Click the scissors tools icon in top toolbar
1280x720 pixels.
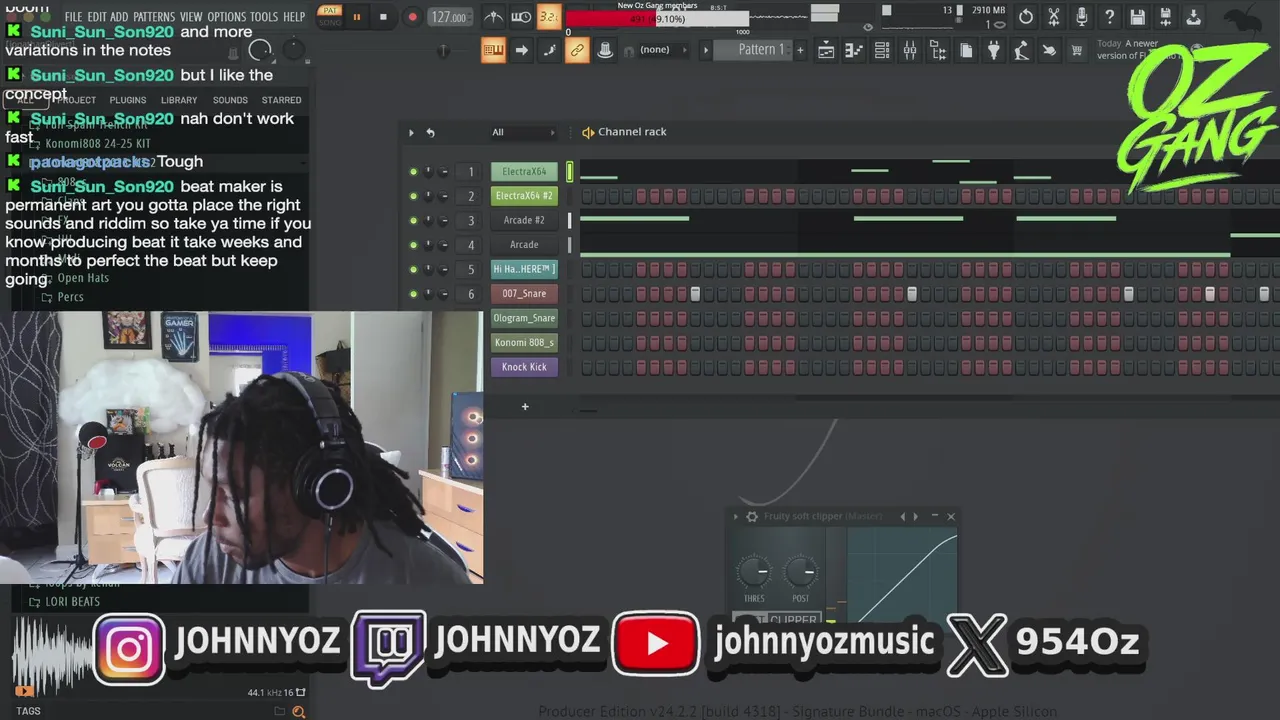[x=1054, y=17]
